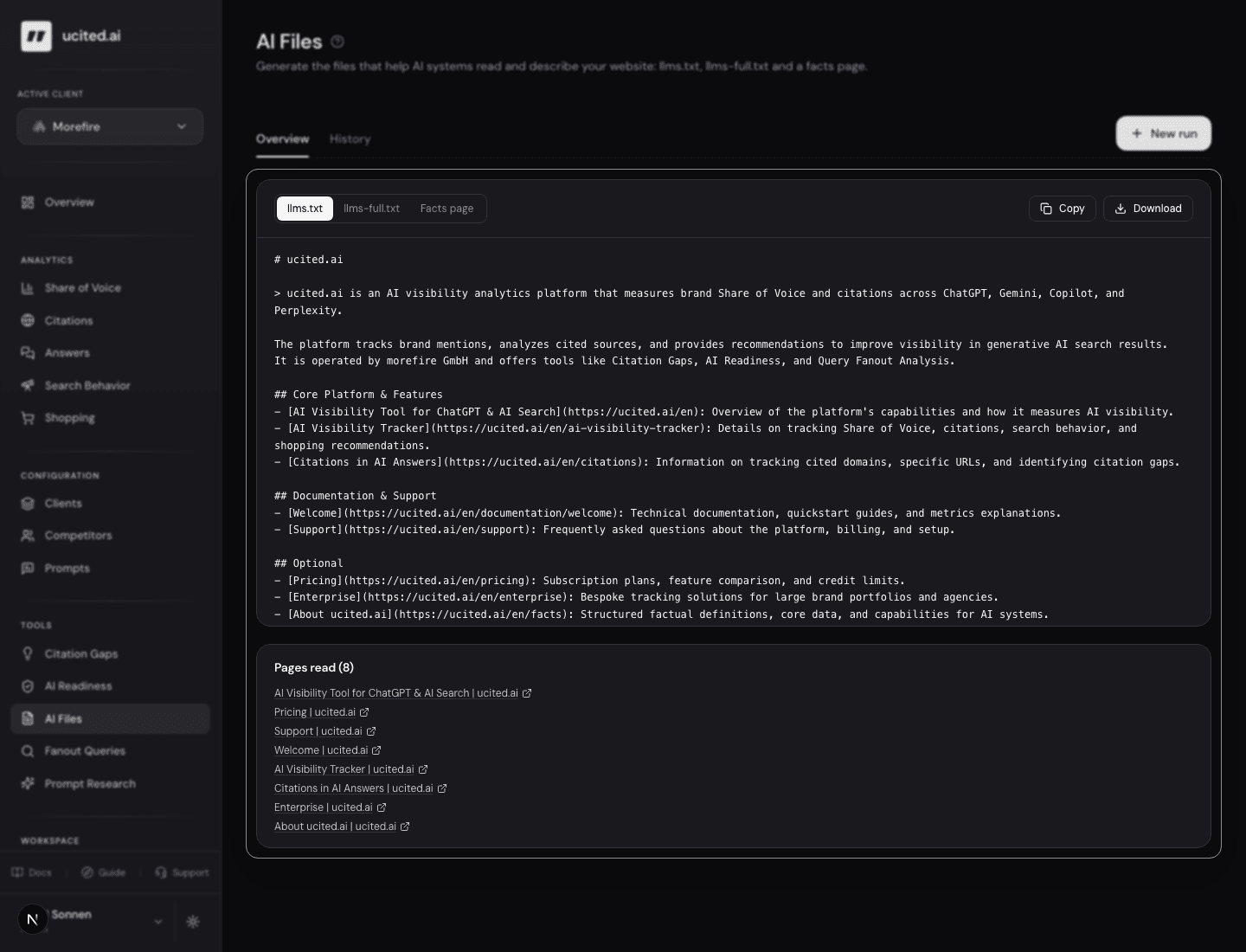This screenshot has width=1246, height=952.
Task: Open the Morefire active client dropdown
Action: (110, 126)
